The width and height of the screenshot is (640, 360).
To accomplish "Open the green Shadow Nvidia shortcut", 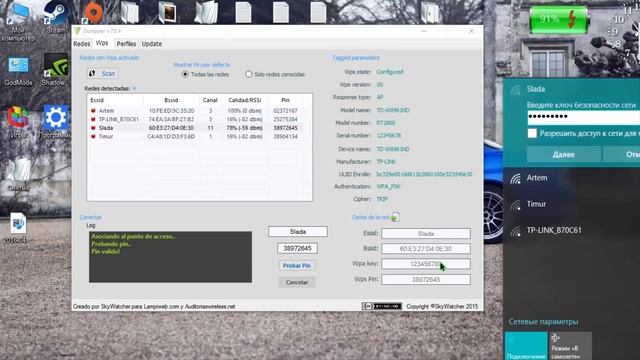I will pos(55,69).
